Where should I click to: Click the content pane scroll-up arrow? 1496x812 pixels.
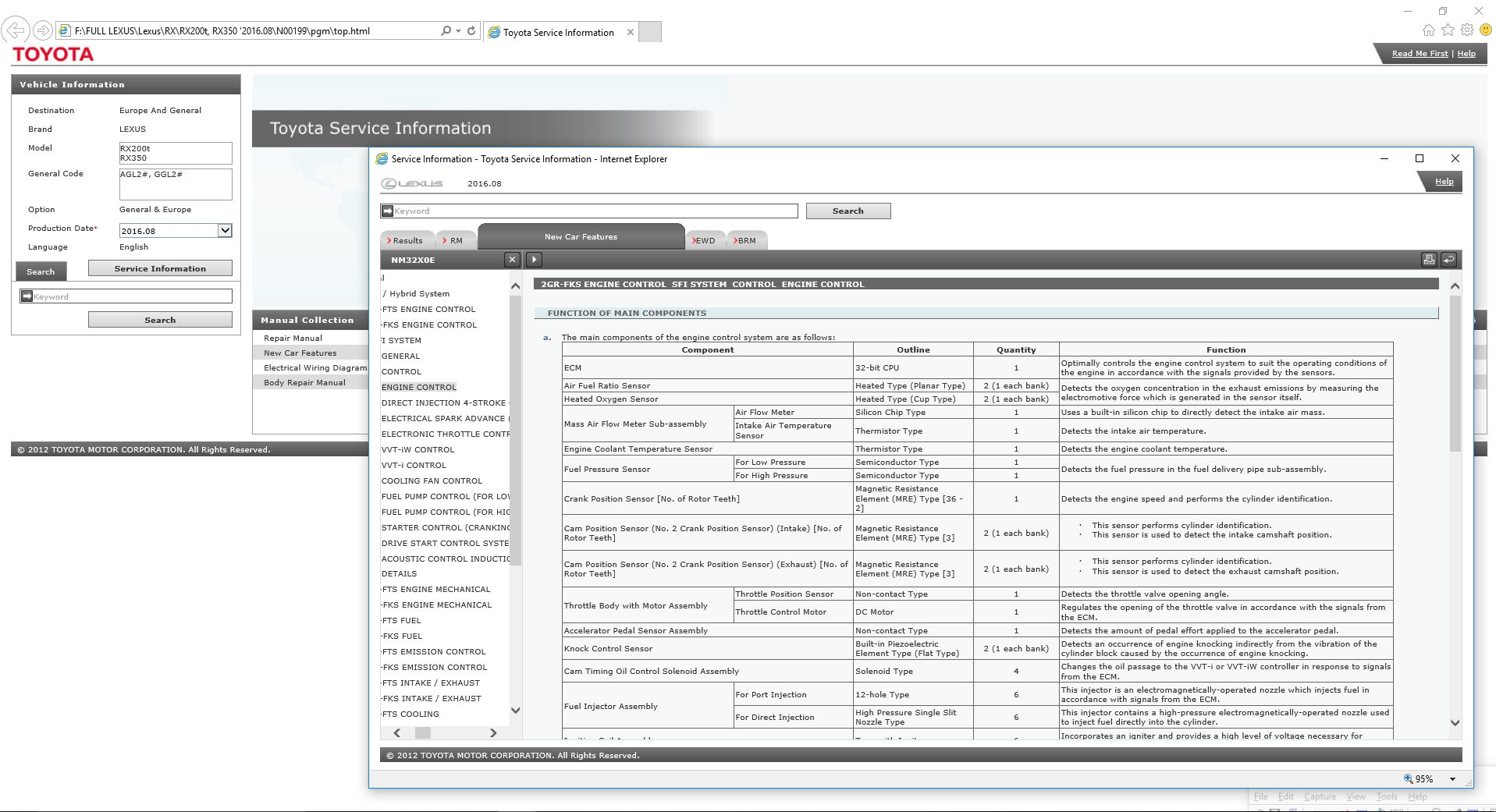(x=1455, y=285)
